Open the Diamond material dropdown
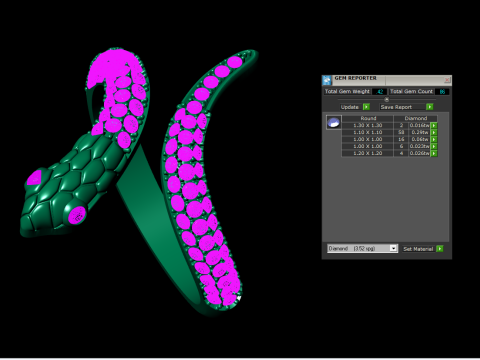The image size is (480, 360). click(x=394, y=248)
